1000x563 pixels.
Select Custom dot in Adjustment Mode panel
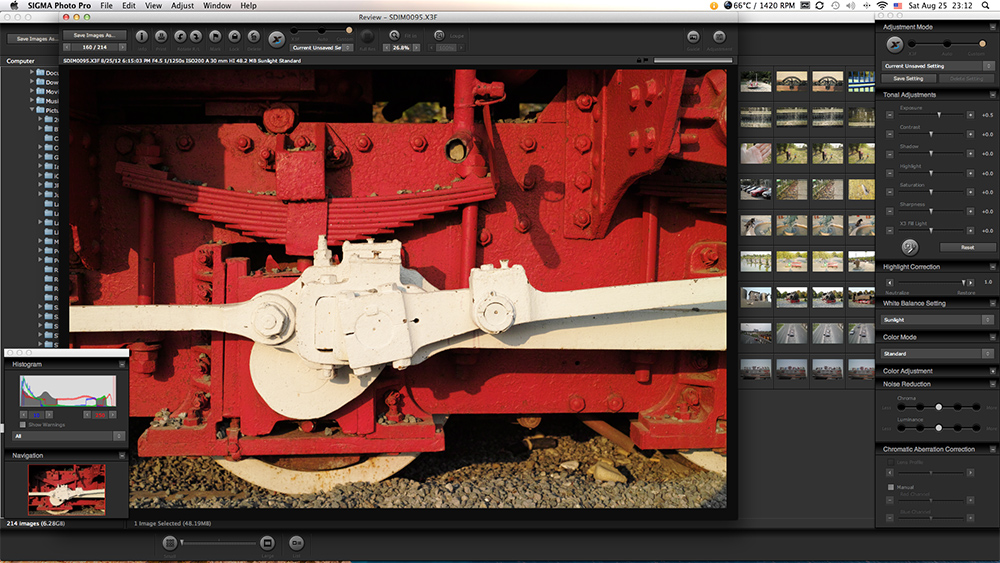pos(982,43)
